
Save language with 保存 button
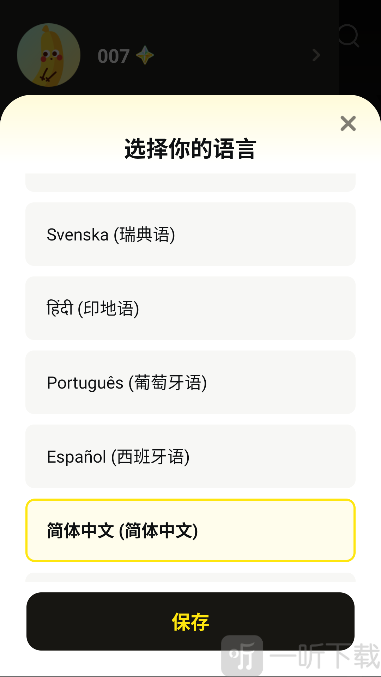[x=190, y=621]
